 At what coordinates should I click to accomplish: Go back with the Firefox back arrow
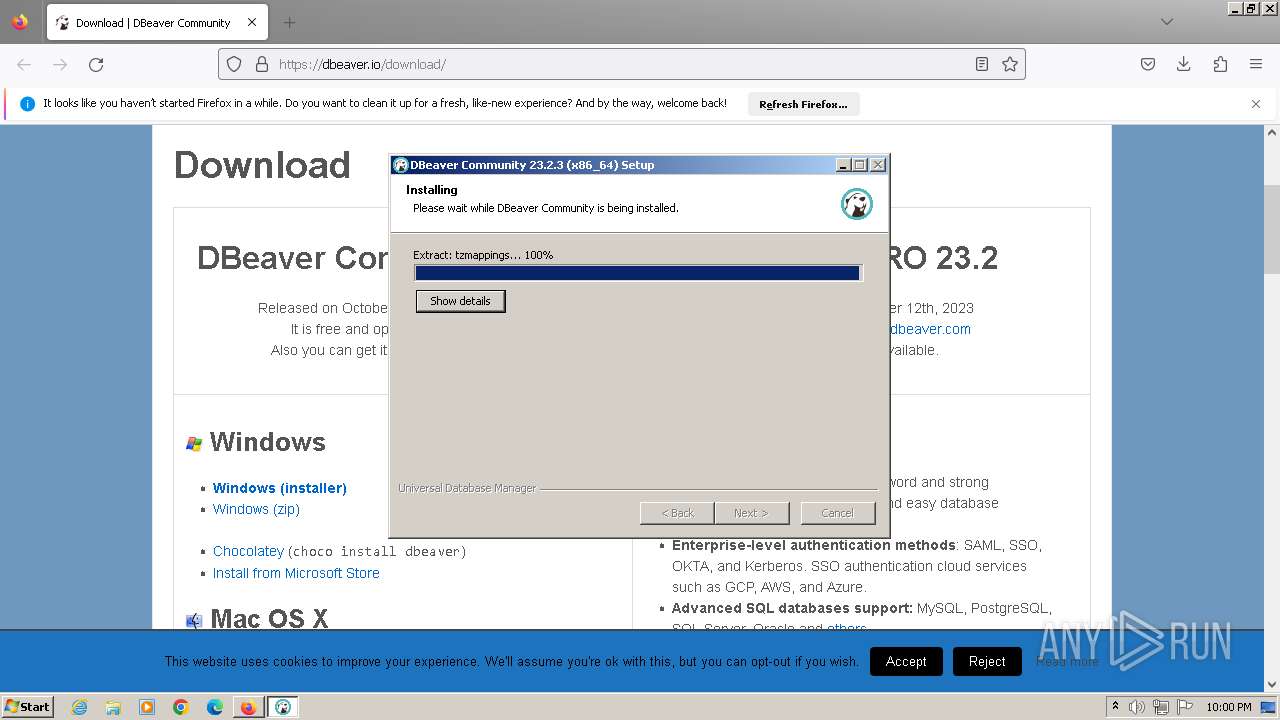24,64
